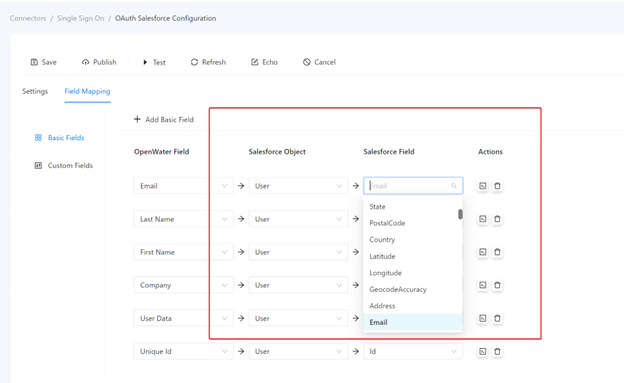The height and width of the screenshot is (383, 624).
Task: Delete the Email field mapping row
Action: click(497, 186)
